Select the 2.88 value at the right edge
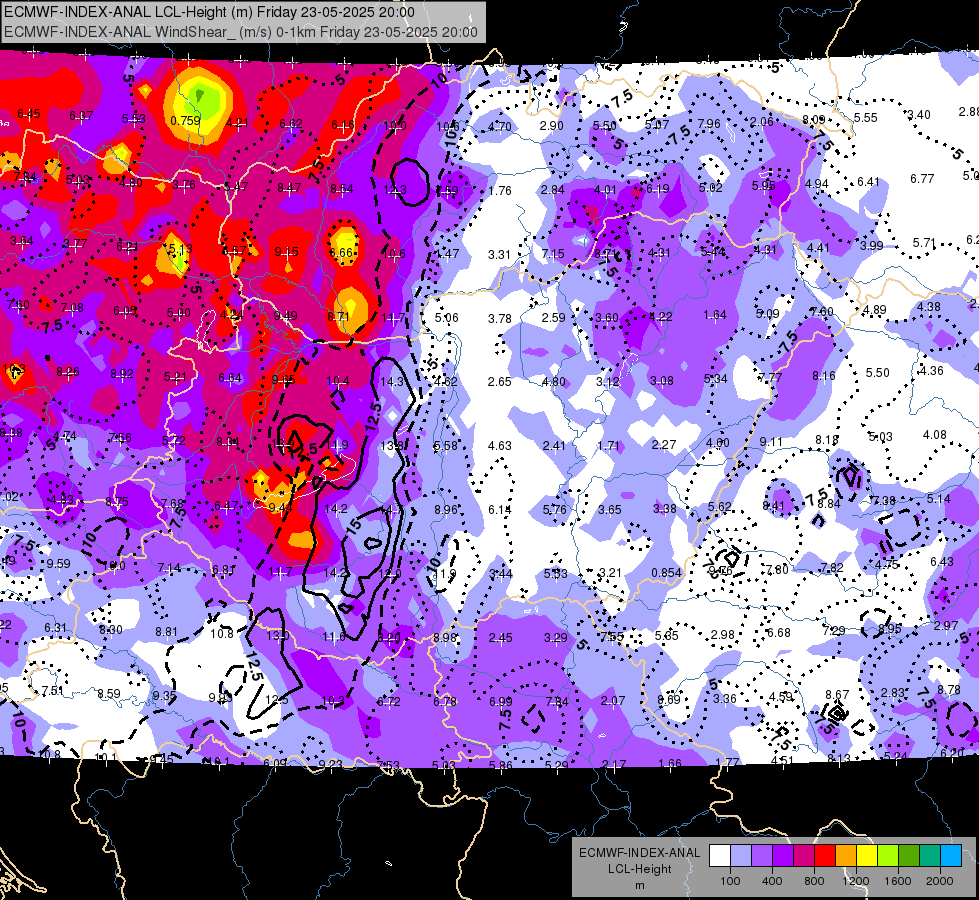Viewport: 979px width, 900px height. pyautogui.click(x=968, y=112)
